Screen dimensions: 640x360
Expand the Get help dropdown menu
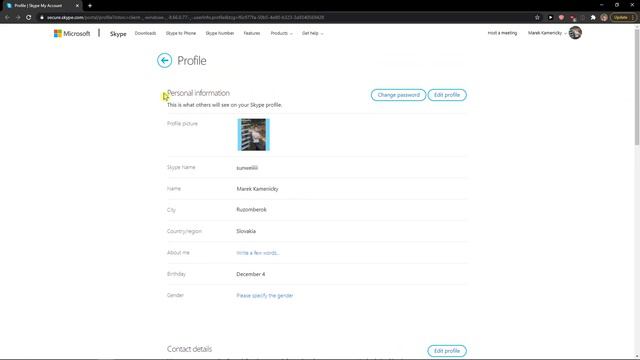pyautogui.click(x=312, y=33)
